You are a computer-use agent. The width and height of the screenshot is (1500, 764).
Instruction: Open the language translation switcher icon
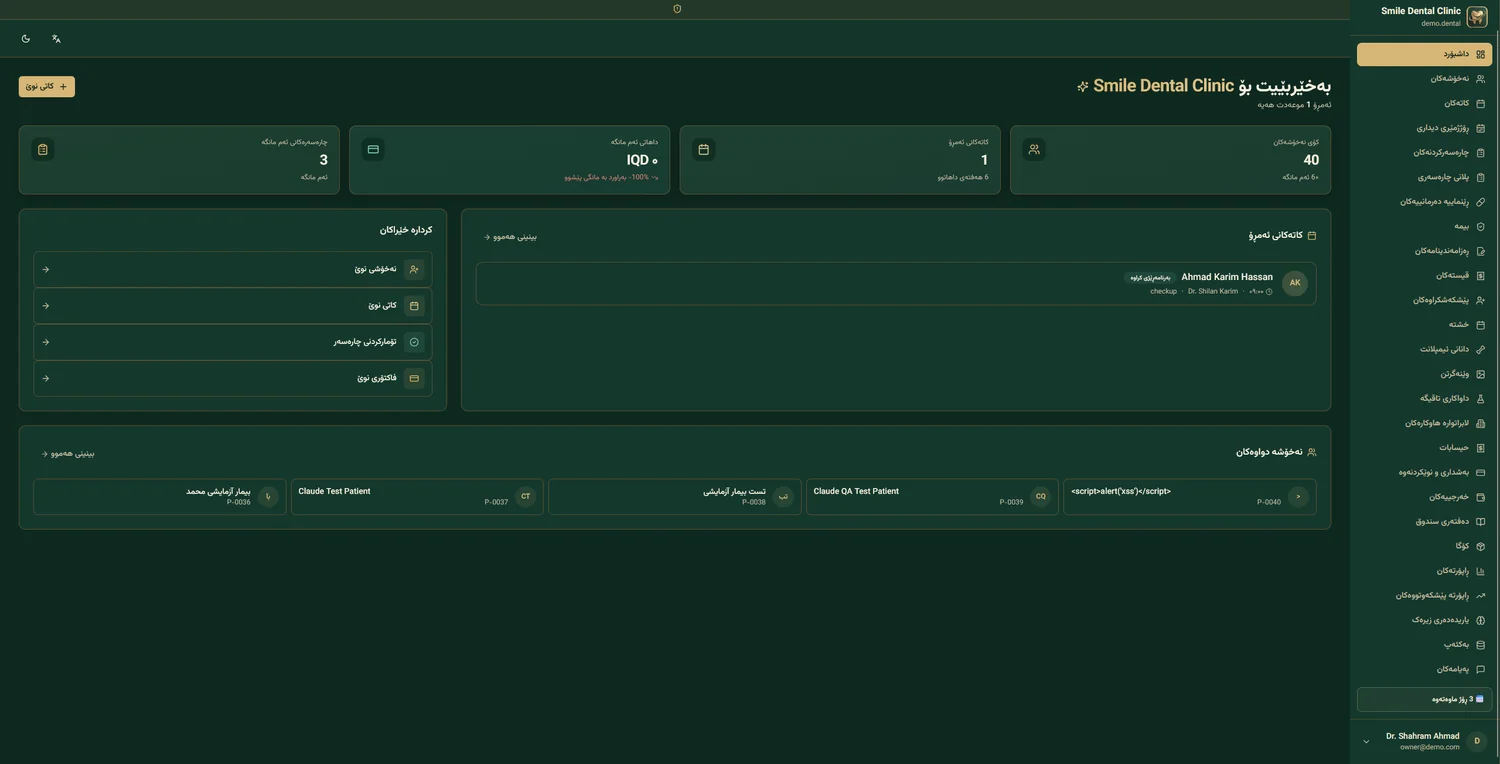[x=56, y=39]
